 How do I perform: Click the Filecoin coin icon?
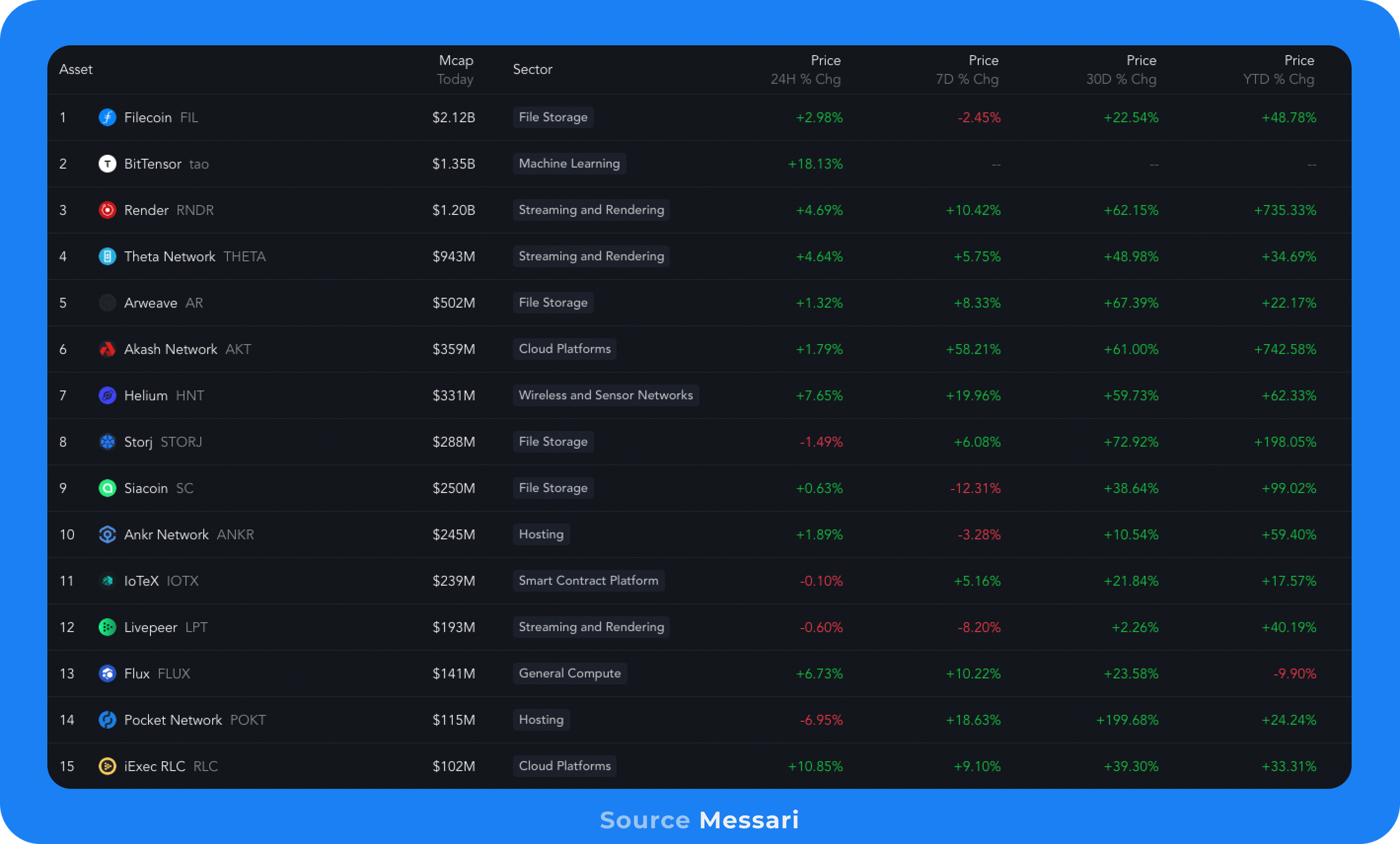coord(107,118)
